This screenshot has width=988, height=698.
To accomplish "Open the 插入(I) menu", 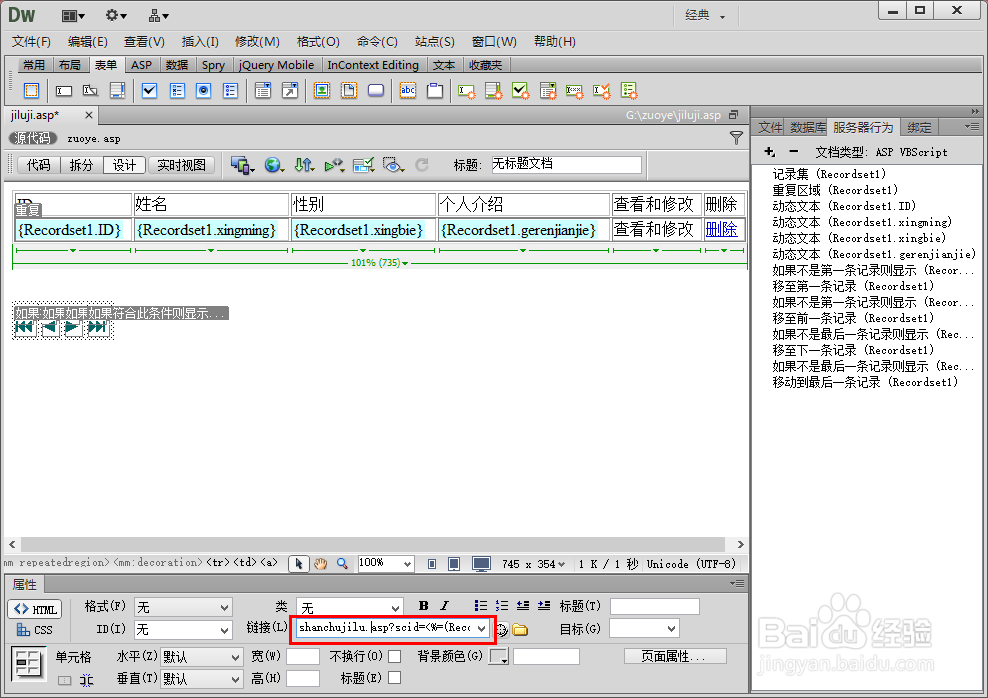I will 200,42.
